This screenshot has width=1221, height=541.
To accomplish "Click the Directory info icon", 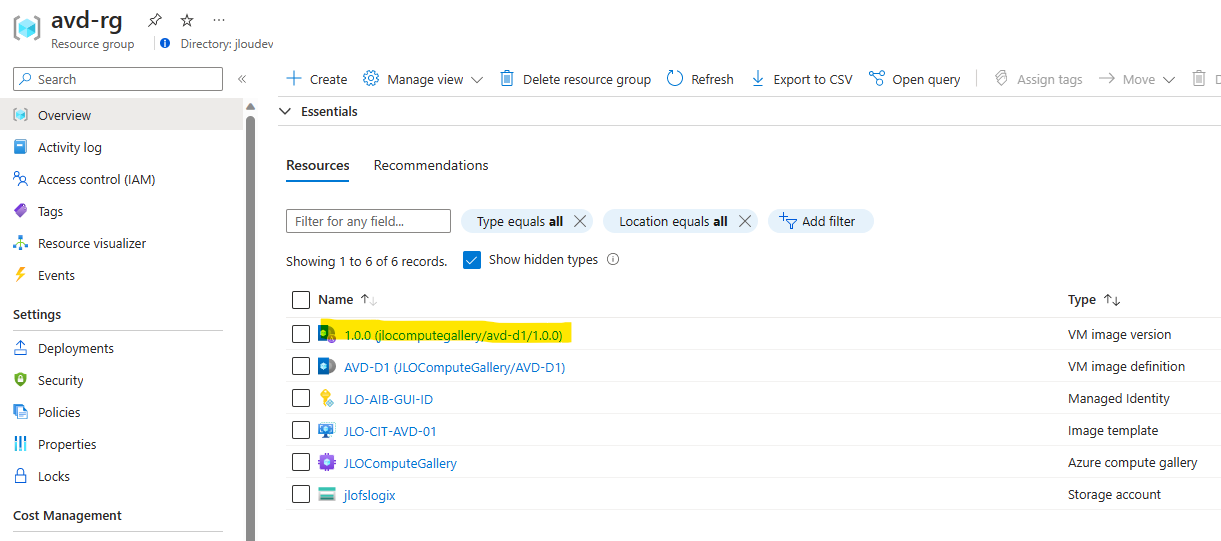I will point(165,44).
